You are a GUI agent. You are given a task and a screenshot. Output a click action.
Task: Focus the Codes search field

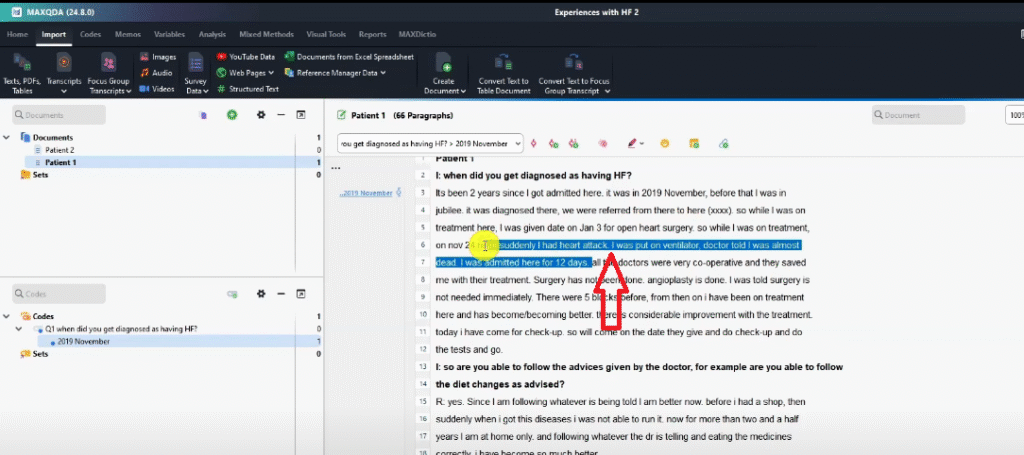(x=59, y=294)
